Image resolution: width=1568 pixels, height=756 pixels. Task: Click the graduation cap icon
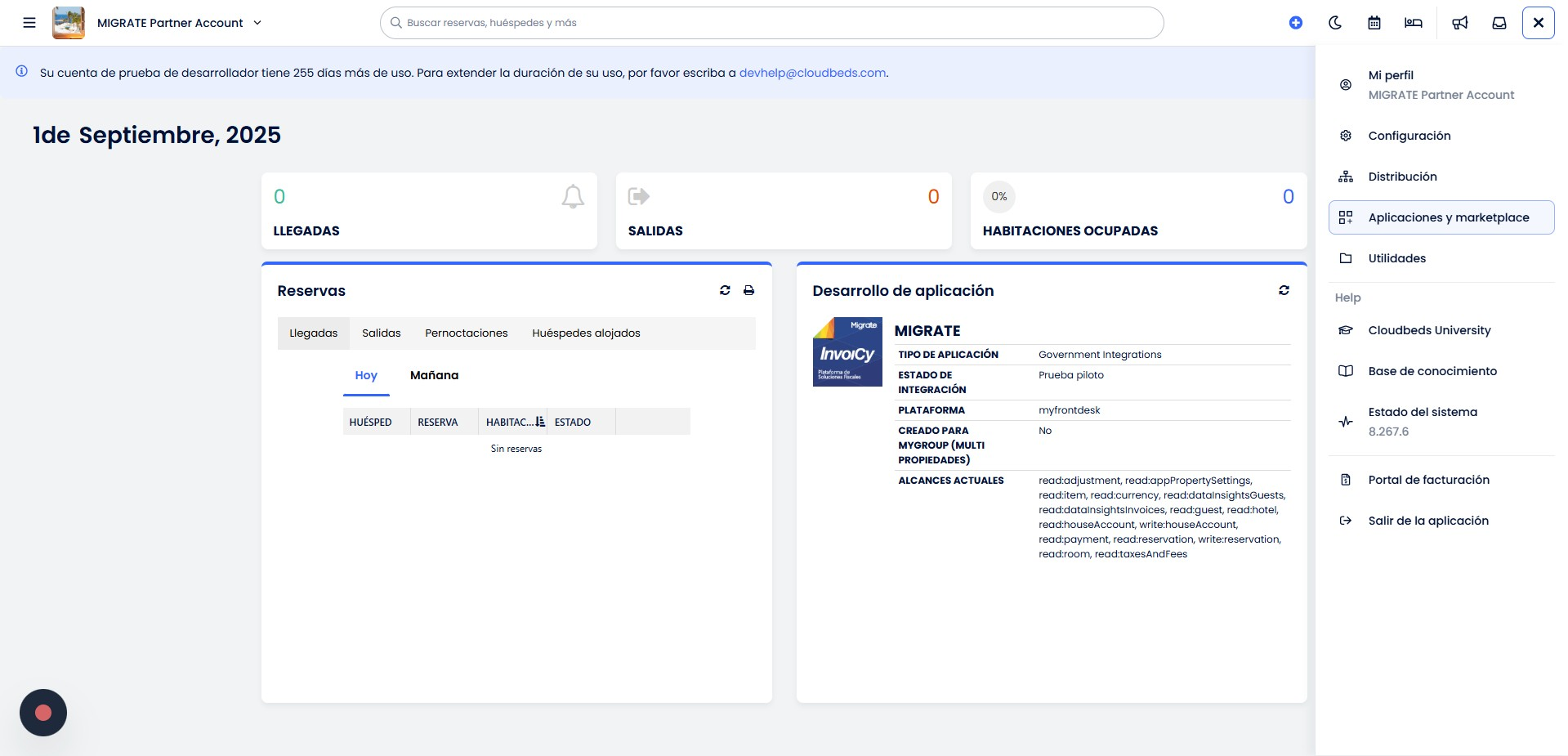(1346, 330)
